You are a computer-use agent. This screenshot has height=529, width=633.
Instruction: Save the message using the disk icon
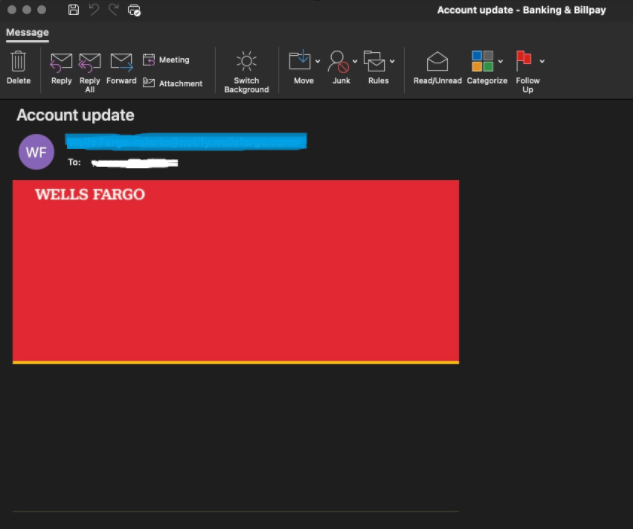[73, 10]
